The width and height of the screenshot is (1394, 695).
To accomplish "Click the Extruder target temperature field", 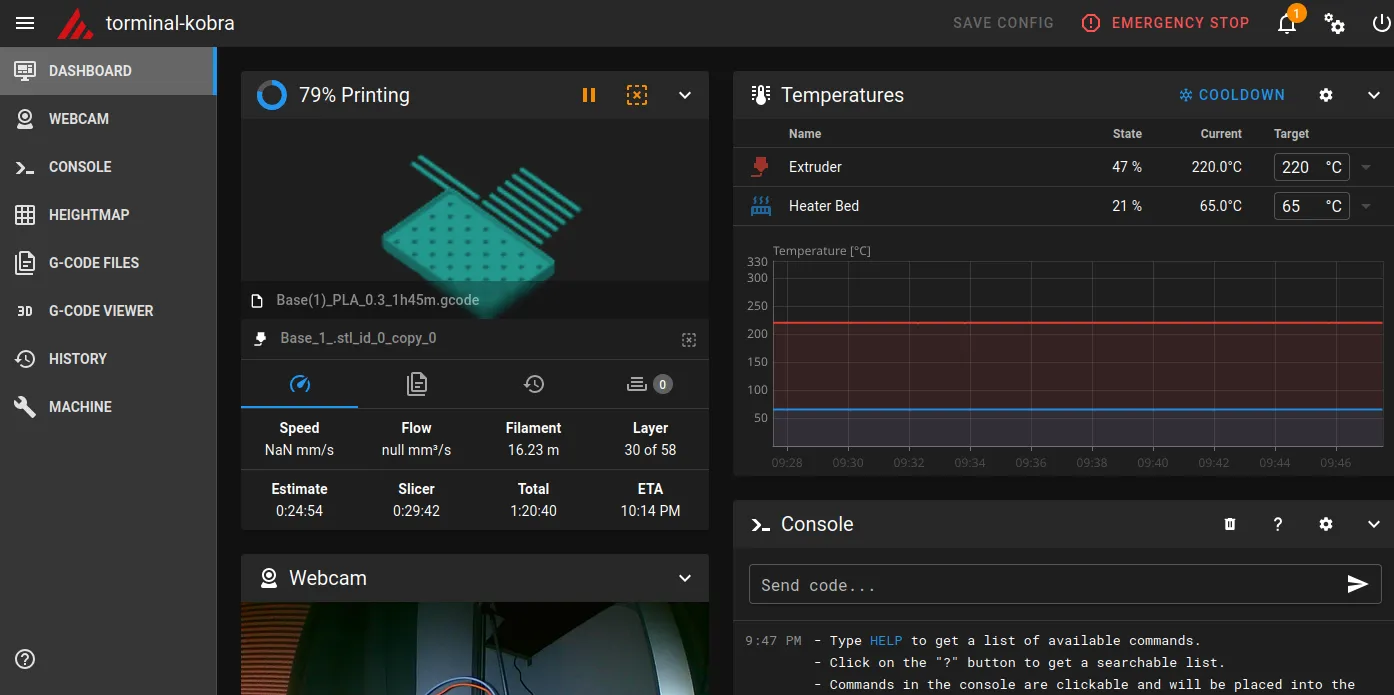I will (x=1311, y=167).
